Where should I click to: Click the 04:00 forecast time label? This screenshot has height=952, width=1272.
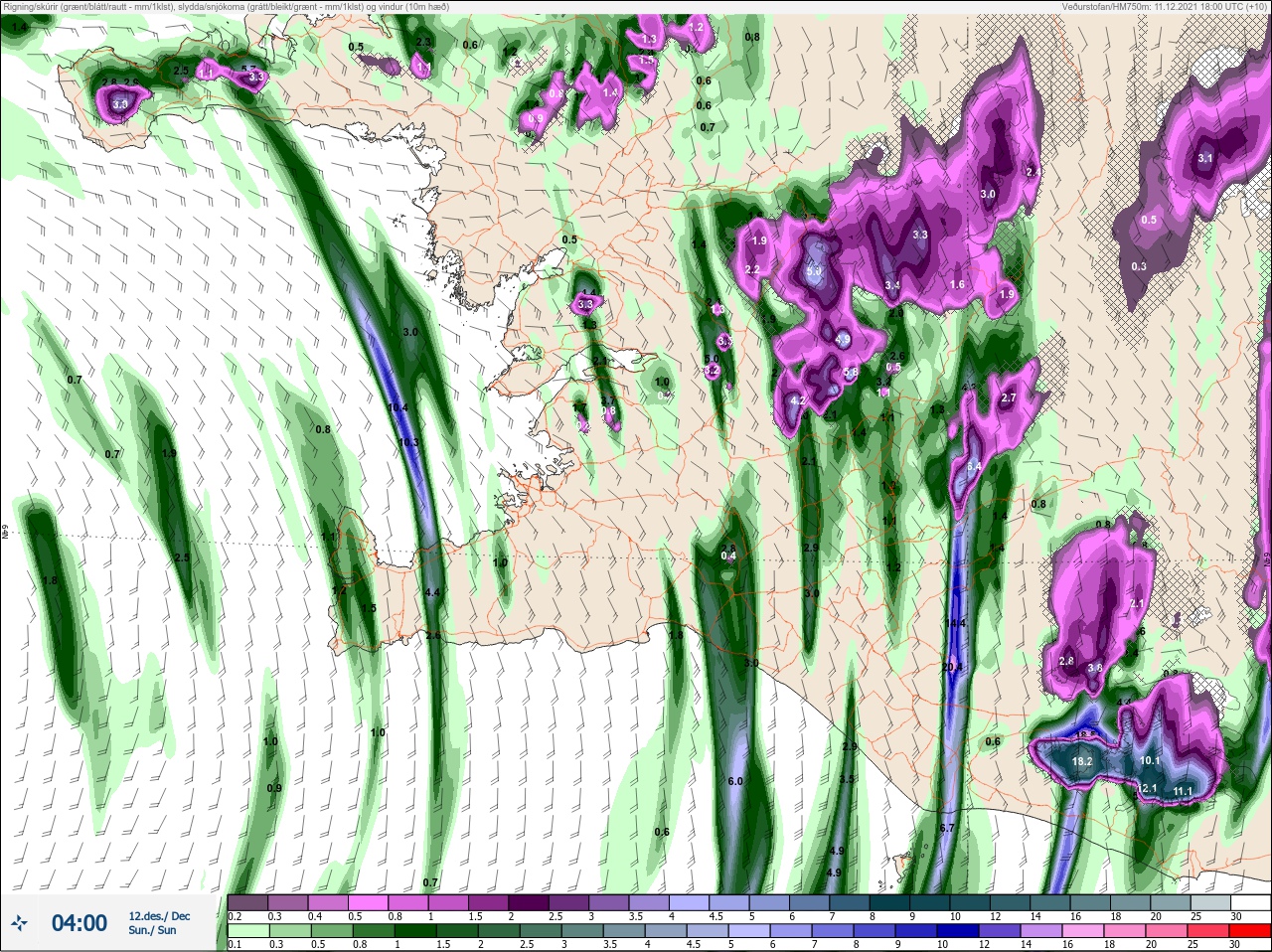(79, 923)
